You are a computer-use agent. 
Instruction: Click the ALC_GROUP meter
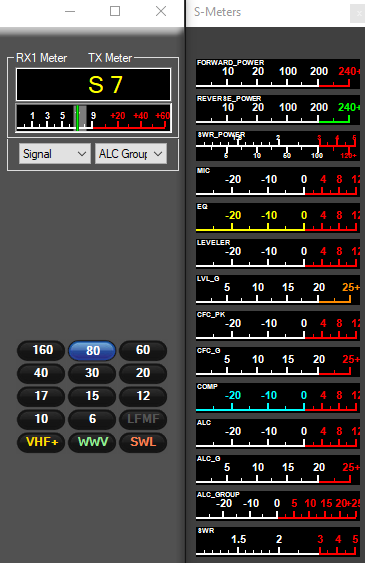(x=278, y=506)
